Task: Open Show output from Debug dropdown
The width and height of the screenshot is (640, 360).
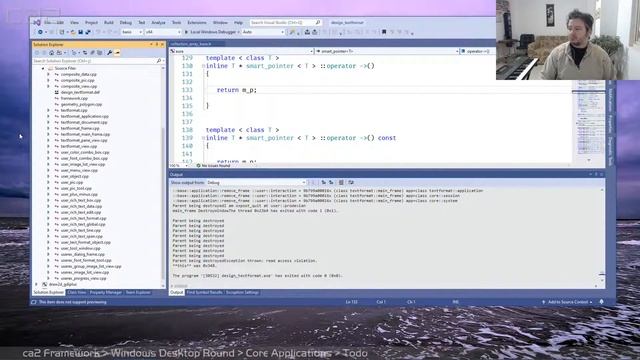Action: click(256, 182)
